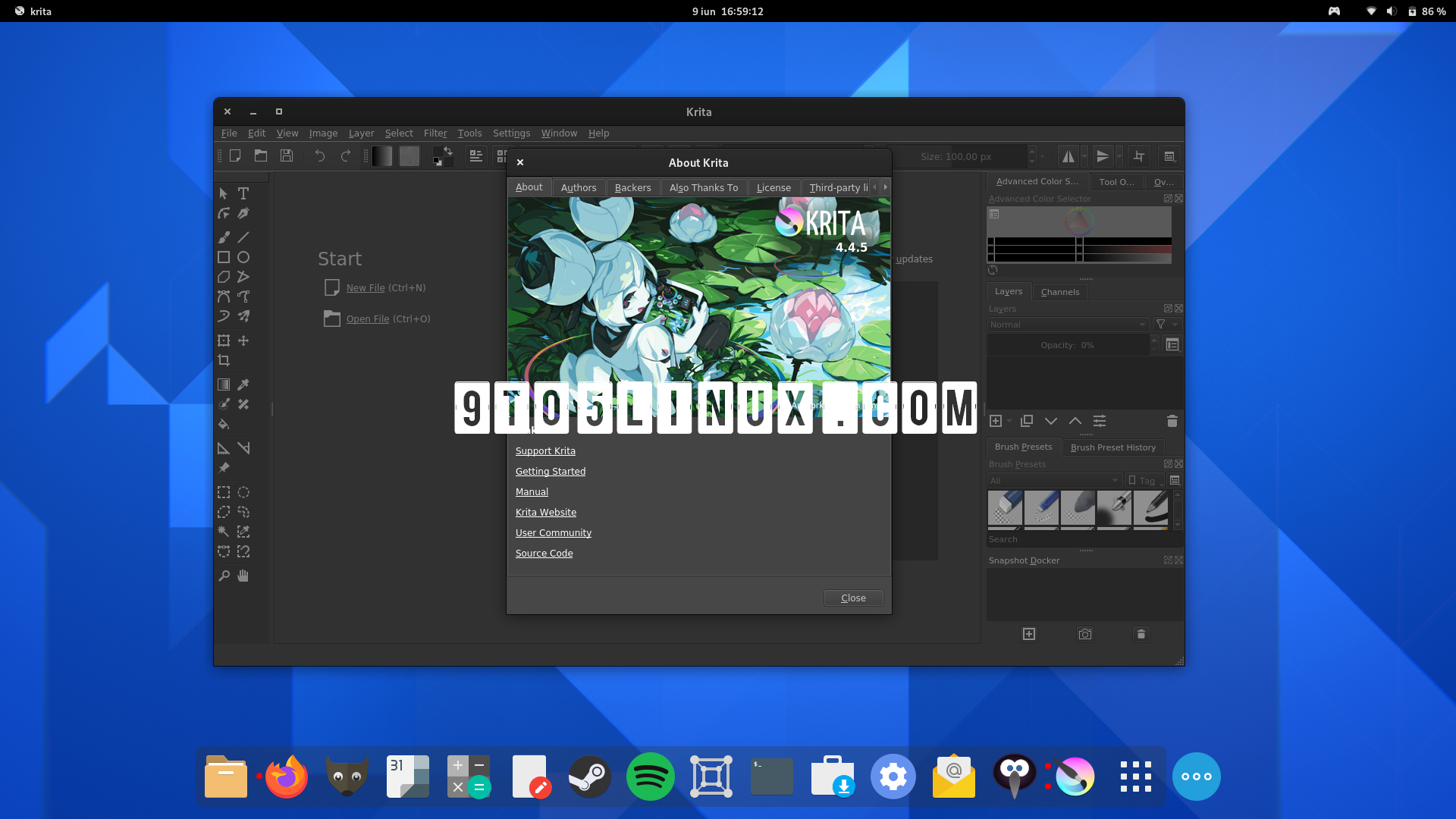Select the eraser brush preset thumbnail
The height and width of the screenshot is (819, 1456).
tap(1006, 507)
